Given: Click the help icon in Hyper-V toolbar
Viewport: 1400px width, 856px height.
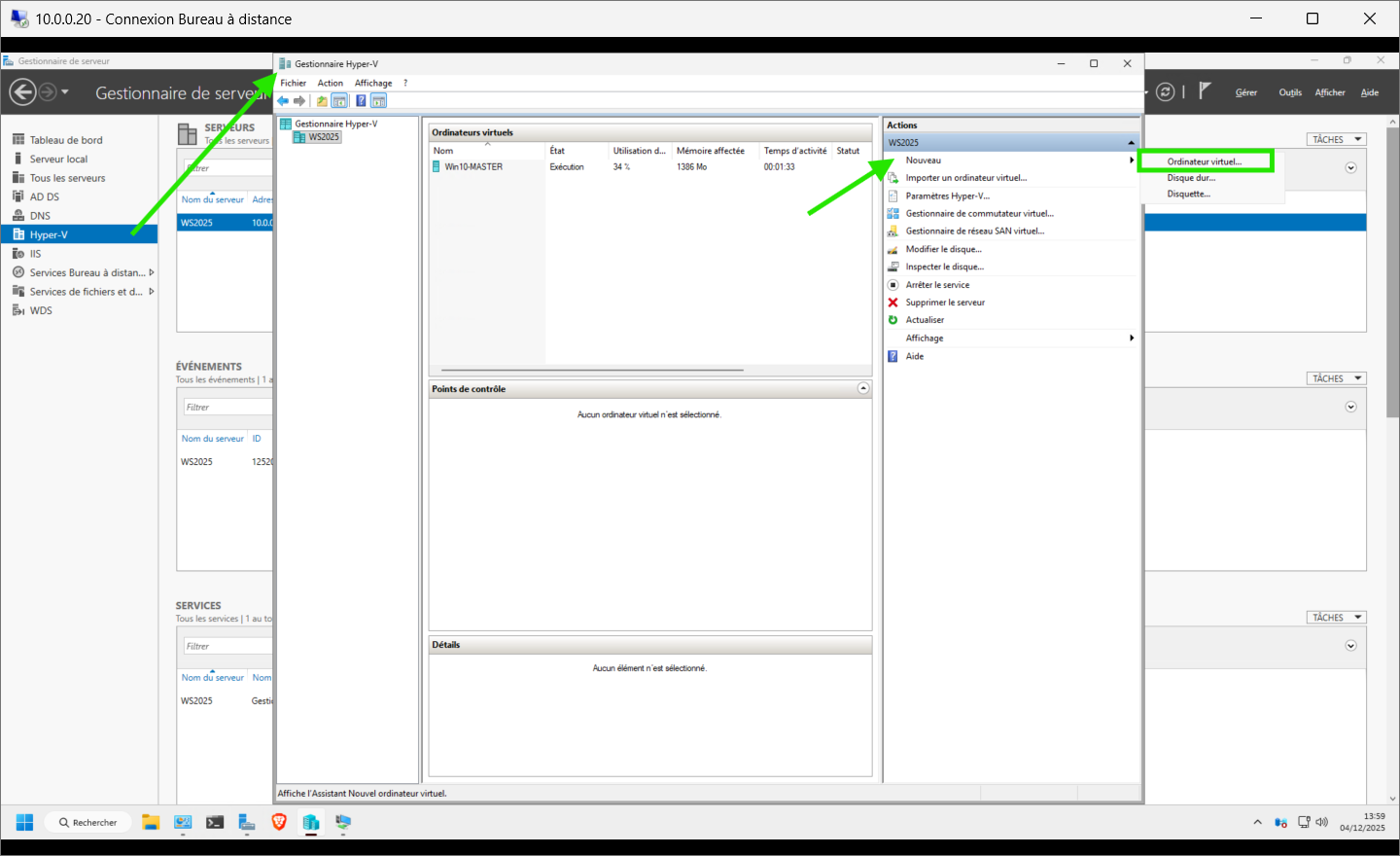Looking at the screenshot, I should coord(361,101).
